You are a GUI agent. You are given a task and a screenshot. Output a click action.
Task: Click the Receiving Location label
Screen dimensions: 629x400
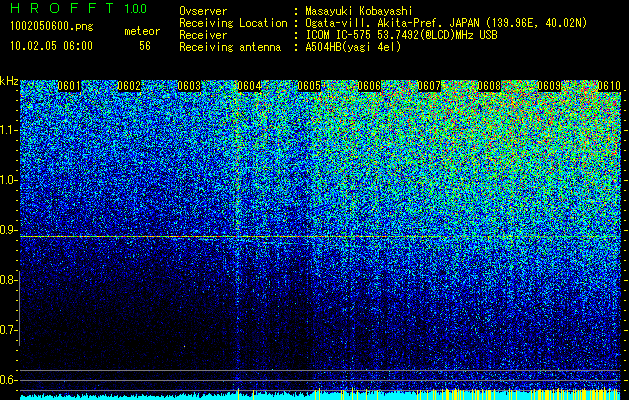point(233,23)
